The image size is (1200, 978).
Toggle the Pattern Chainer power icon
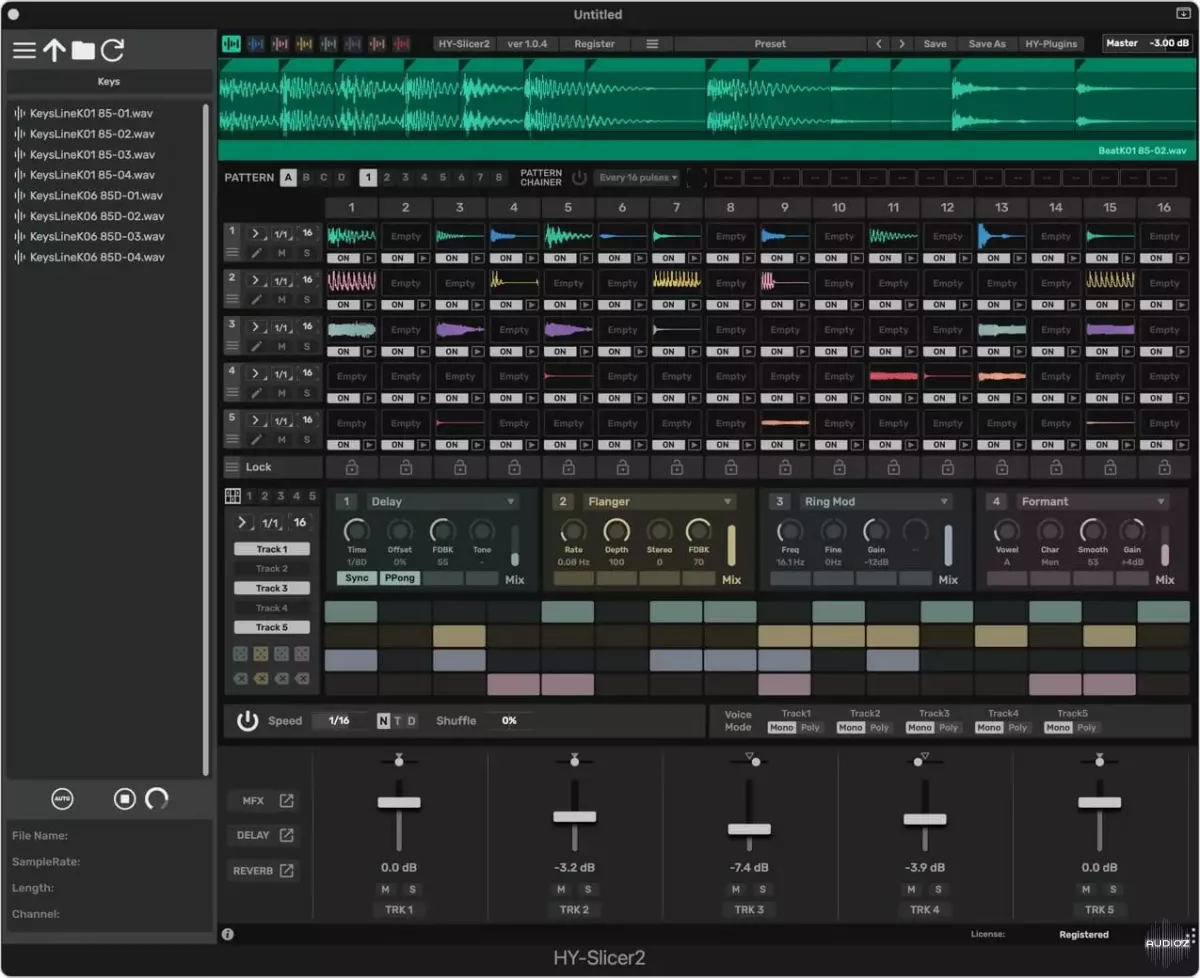[x=579, y=178]
